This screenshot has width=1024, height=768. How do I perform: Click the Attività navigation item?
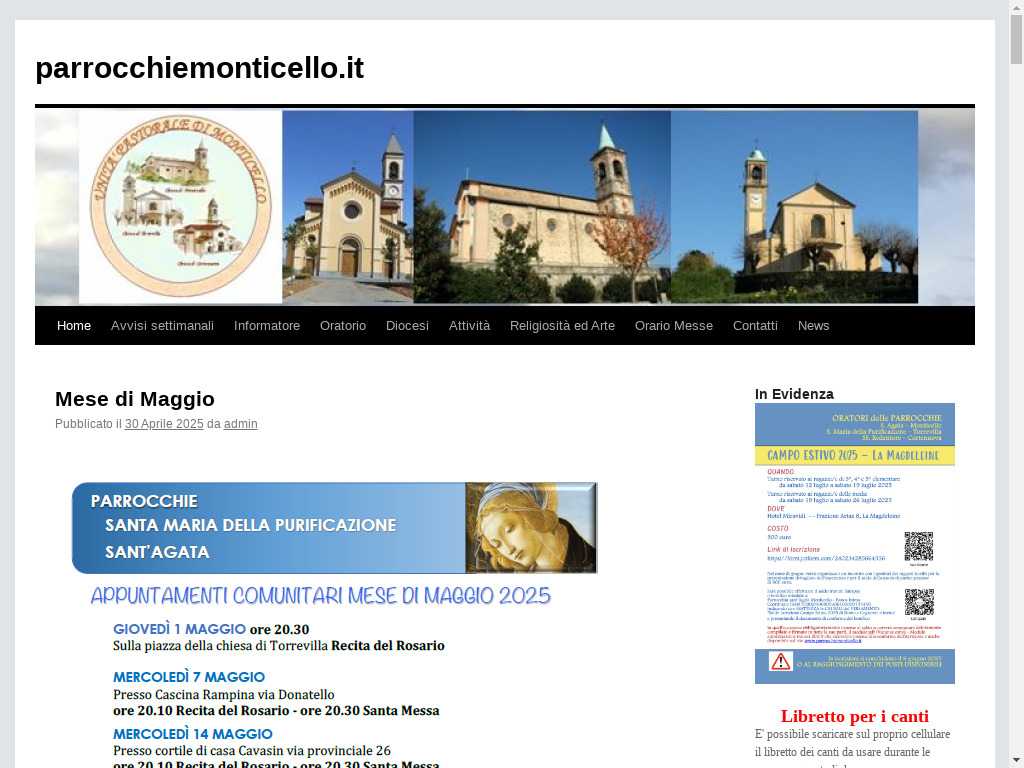pos(469,325)
